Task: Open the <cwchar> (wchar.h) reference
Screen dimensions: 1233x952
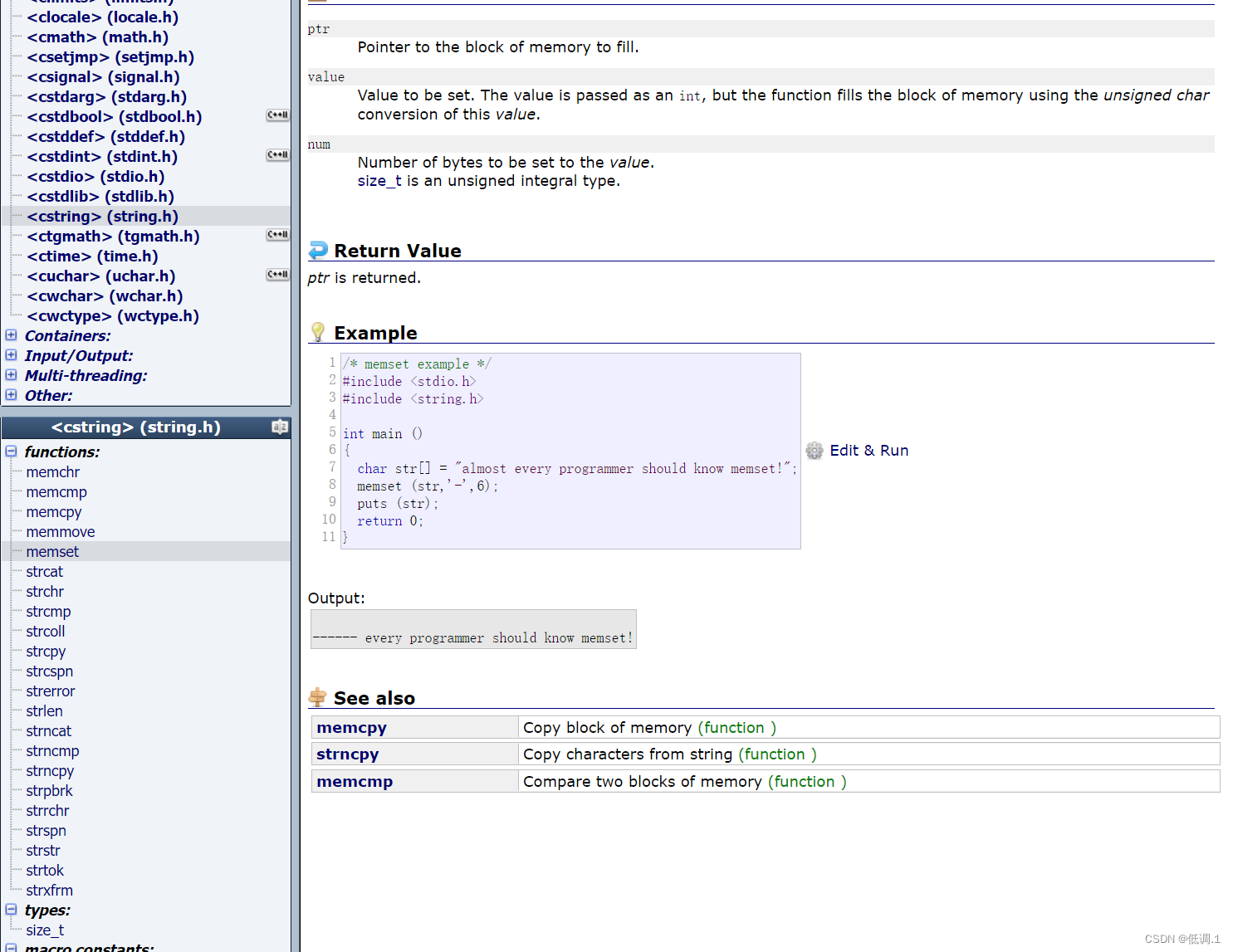Action: point(105,296)
